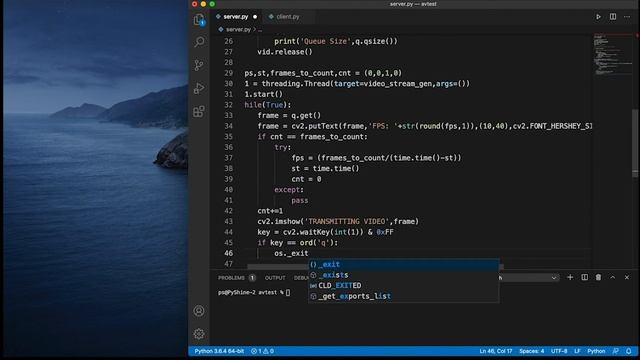
Task: Kill the terminal with trash icon
Action: click(598, 277)
